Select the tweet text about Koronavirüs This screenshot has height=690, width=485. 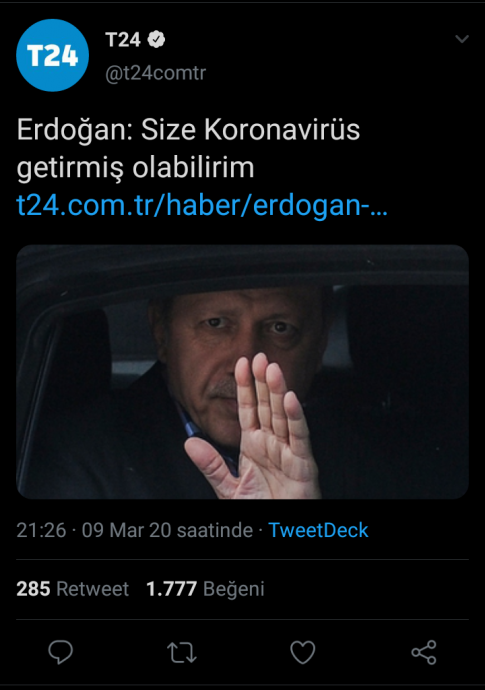click(x=188, y=148)
